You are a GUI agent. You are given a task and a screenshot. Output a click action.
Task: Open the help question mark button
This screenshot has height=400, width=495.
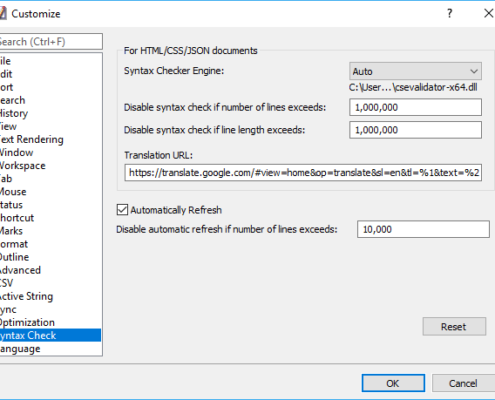coord(450,13)
